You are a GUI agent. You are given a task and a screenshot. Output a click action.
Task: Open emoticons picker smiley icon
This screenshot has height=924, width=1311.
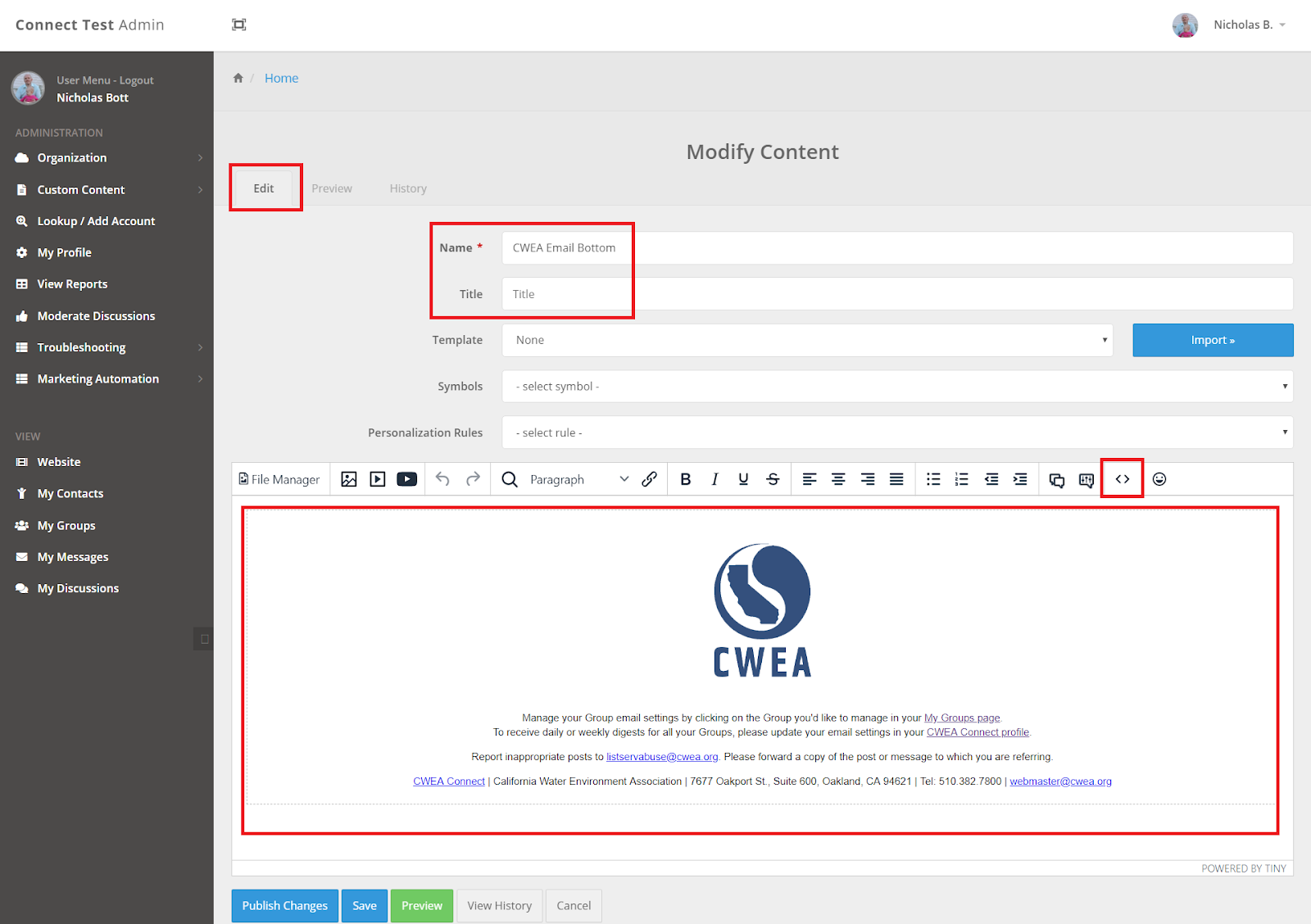click(x=1159, y=479)
